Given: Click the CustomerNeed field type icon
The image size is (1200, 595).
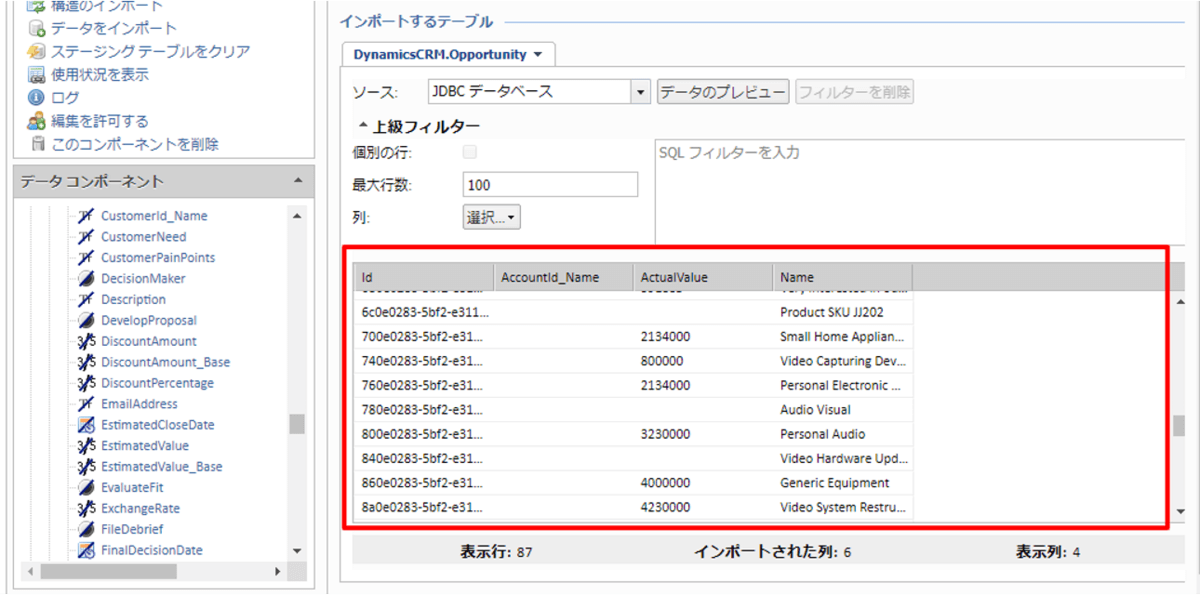Looking at the screenshot, I should (86, 237).
